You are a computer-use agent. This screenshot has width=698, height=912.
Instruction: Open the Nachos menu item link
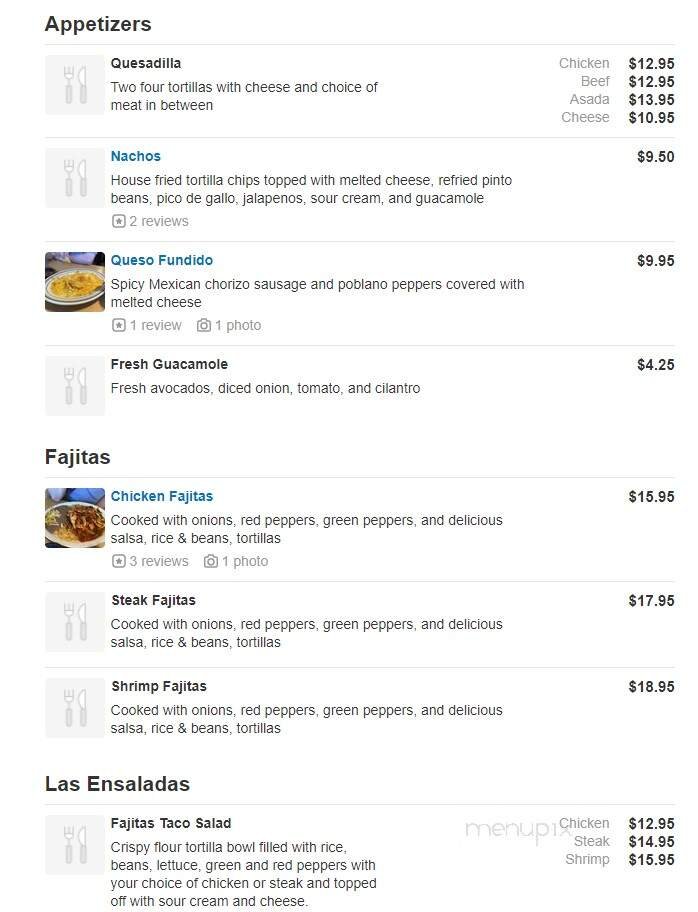pos(135,156)
